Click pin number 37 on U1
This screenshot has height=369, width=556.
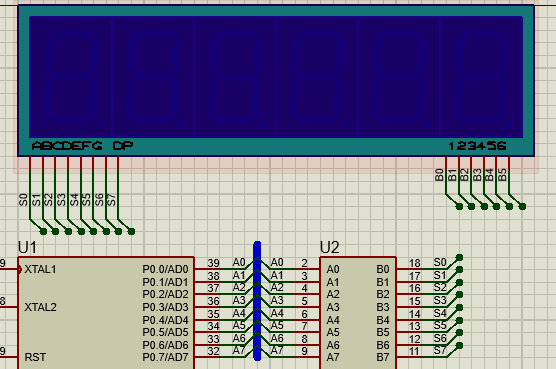coord(213,288)
